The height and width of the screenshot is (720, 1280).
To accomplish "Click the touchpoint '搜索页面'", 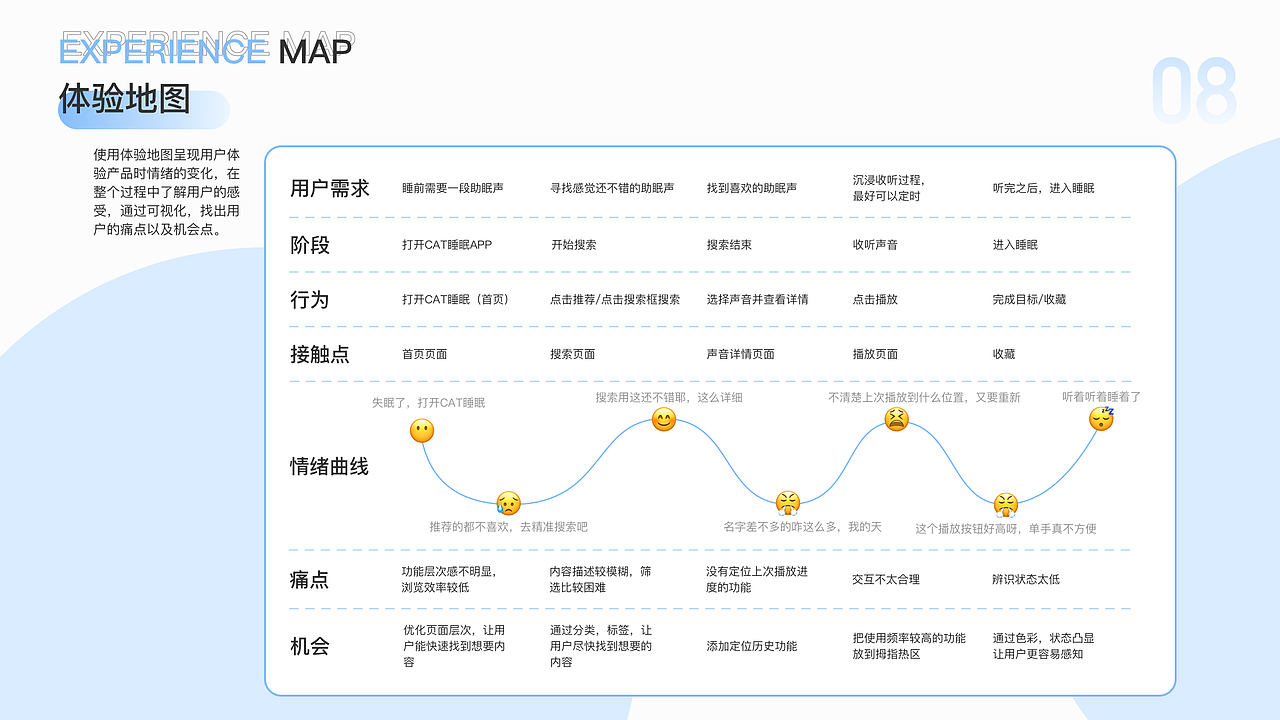I will [573, 354].
